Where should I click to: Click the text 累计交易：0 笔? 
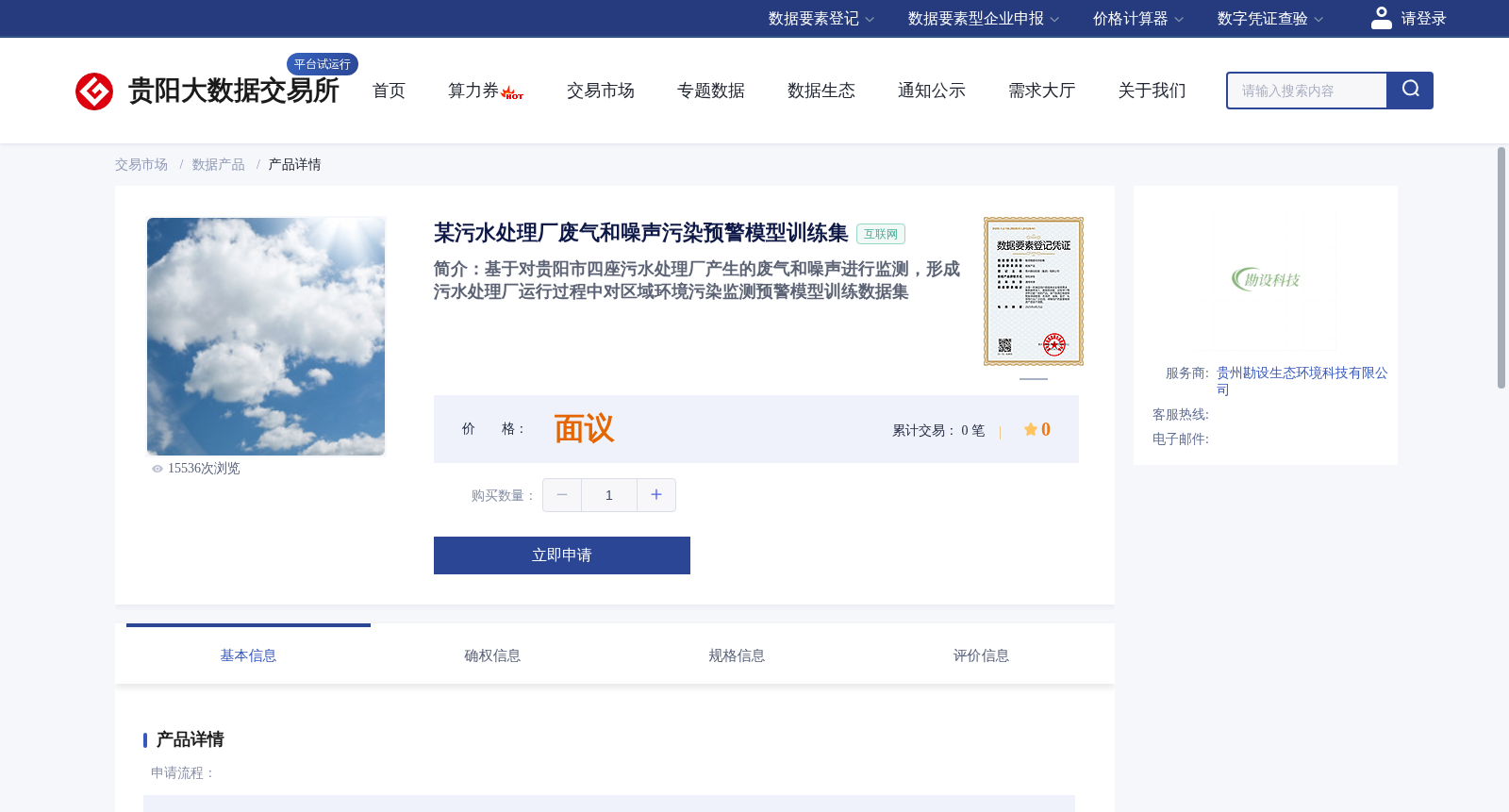[x=938, y=430]
